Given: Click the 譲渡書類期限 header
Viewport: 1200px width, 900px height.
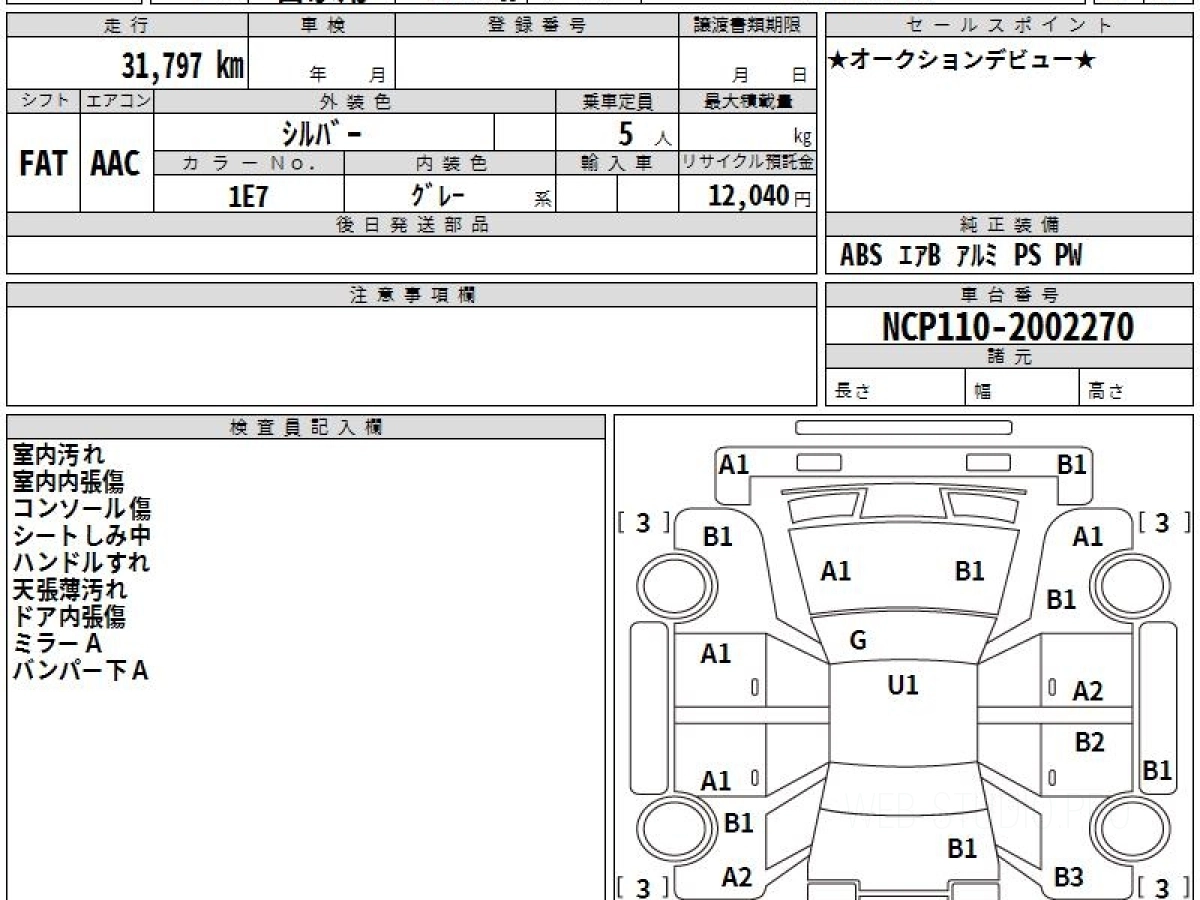Looking at the screenshot, I should (x=747, y=26).
